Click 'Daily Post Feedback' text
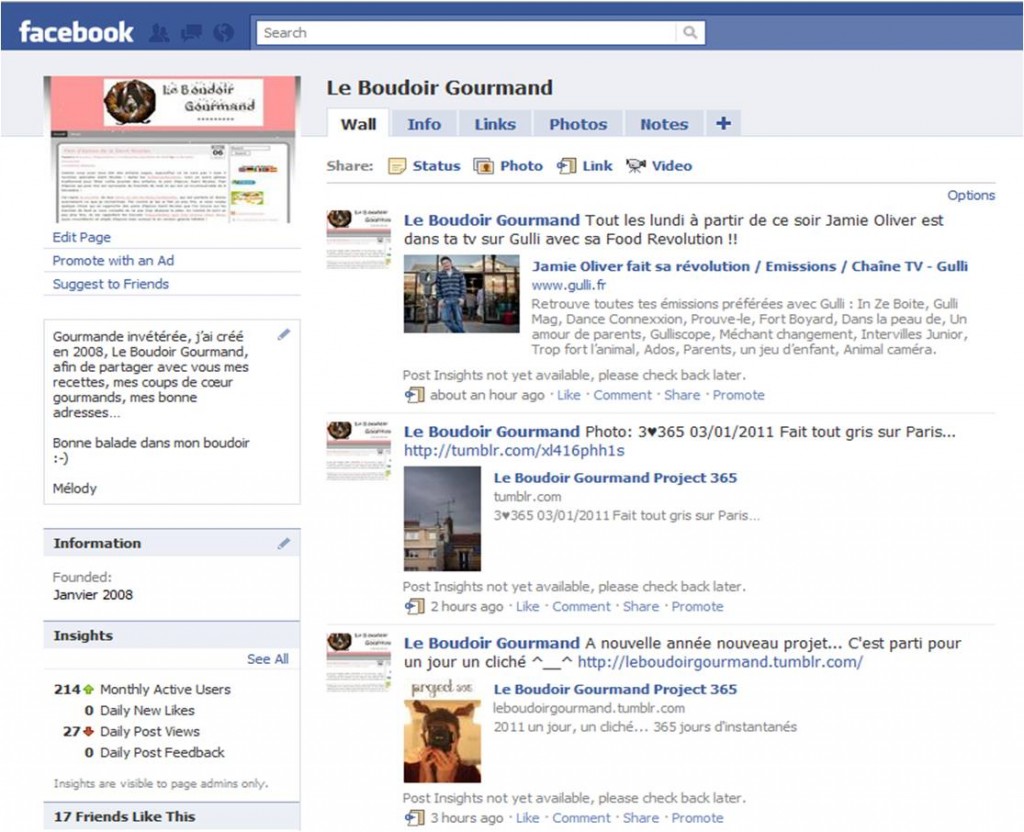Viewport: 1024px width, 832px height. pyautogui.click(x=162, y=752)
